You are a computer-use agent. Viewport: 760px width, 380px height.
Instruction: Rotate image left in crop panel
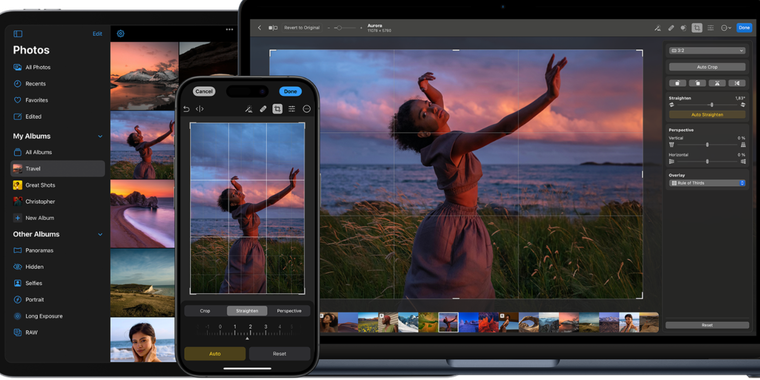[x=678, y=83]
